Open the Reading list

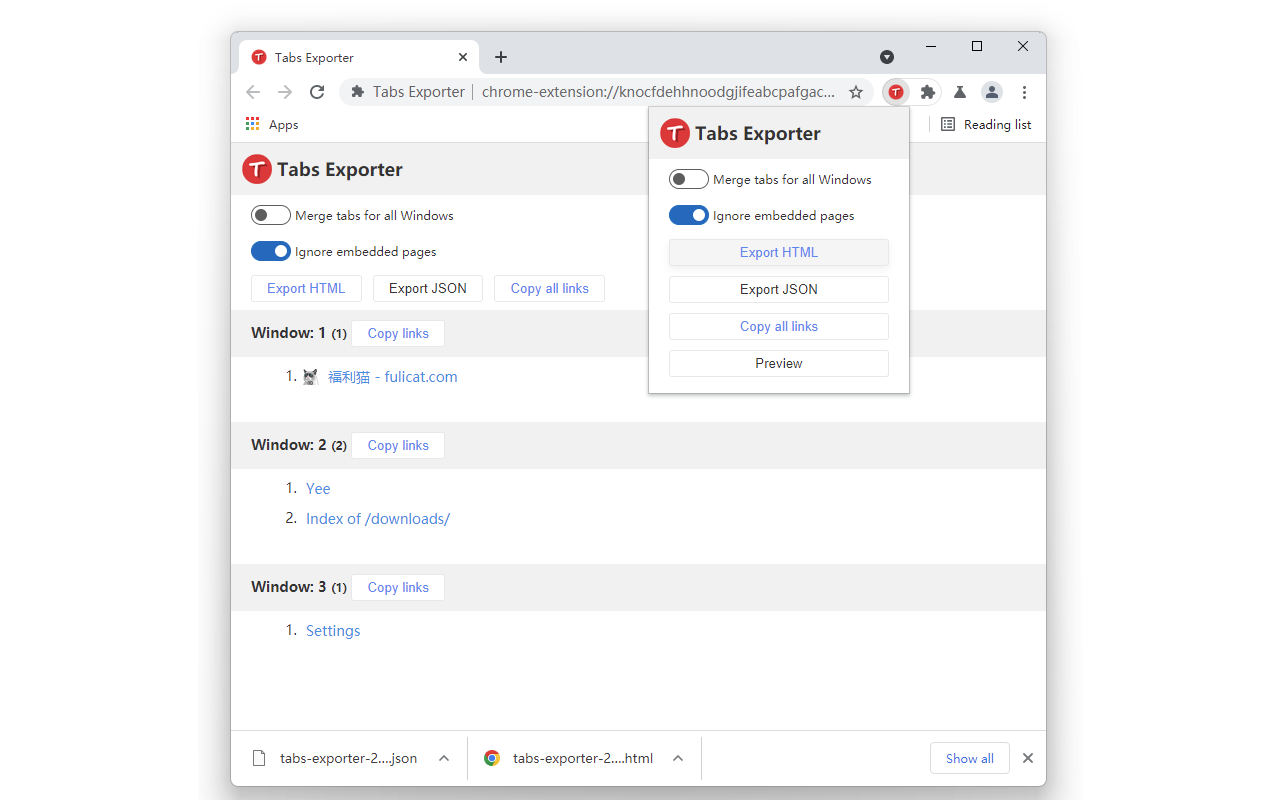click(986, 124)
